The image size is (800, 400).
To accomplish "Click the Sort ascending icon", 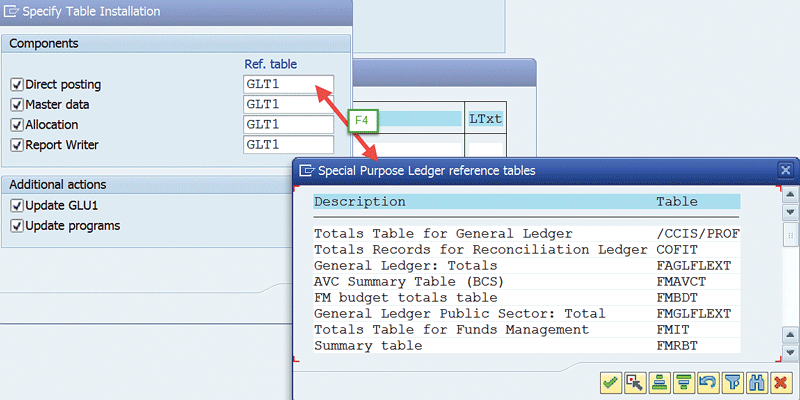I will pos(659,381).
